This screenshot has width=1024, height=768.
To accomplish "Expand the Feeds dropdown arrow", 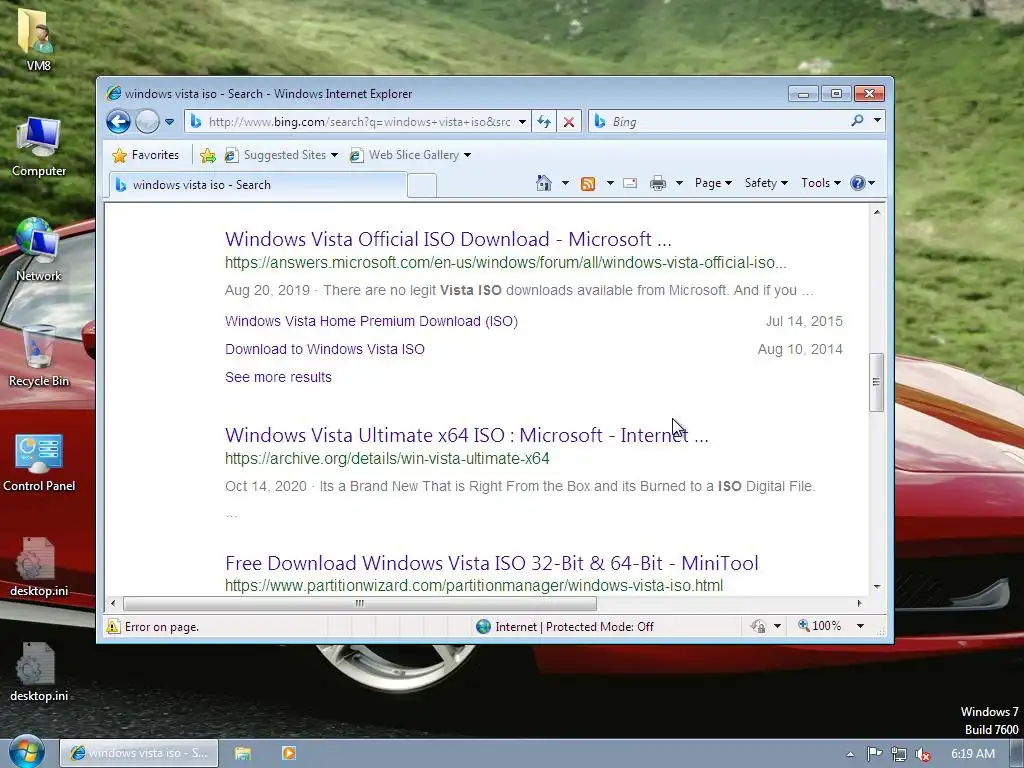I will (x=610, y=183).
